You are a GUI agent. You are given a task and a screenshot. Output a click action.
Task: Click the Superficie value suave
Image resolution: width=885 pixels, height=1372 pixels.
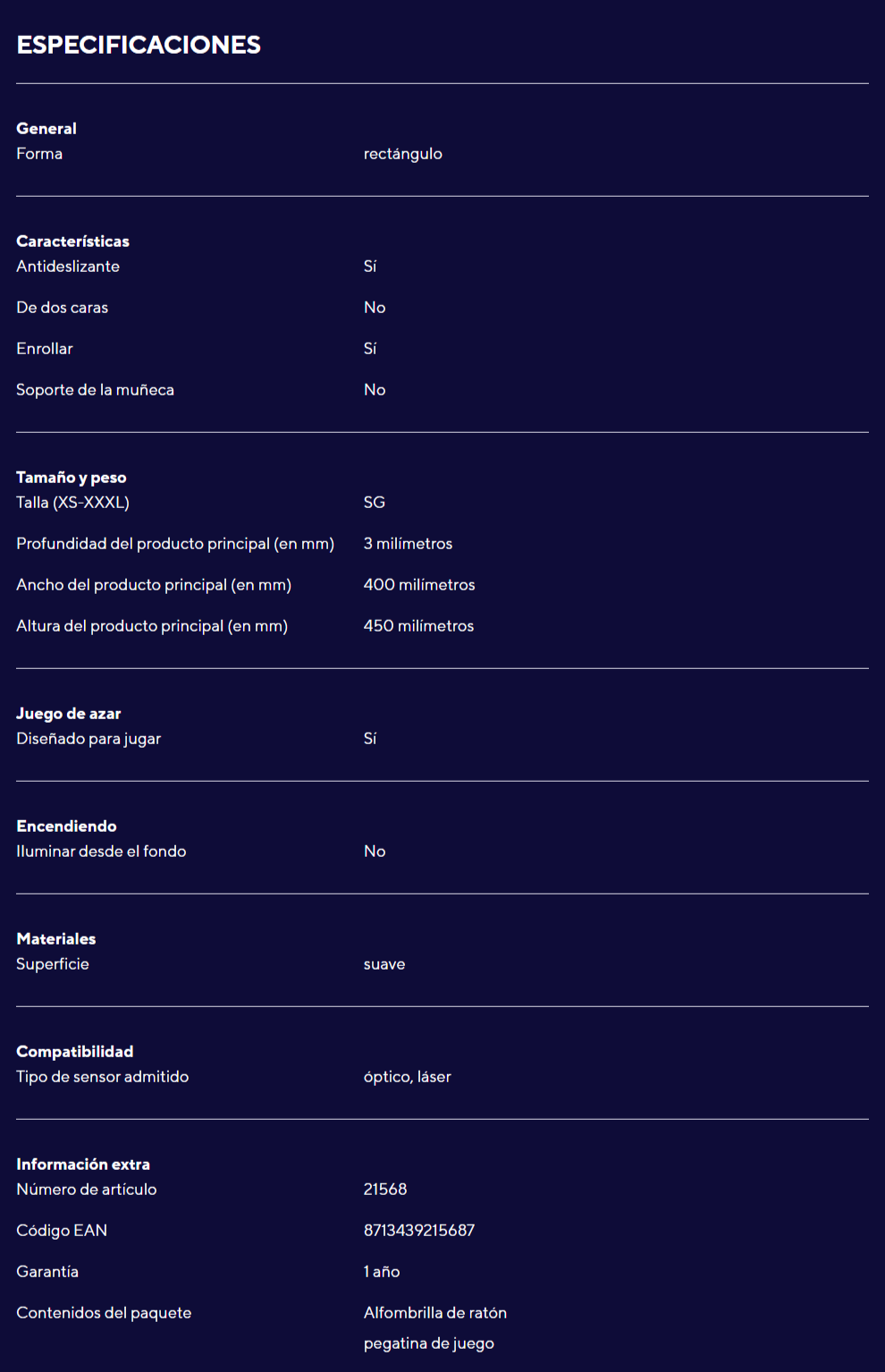[x=384, y=964]
